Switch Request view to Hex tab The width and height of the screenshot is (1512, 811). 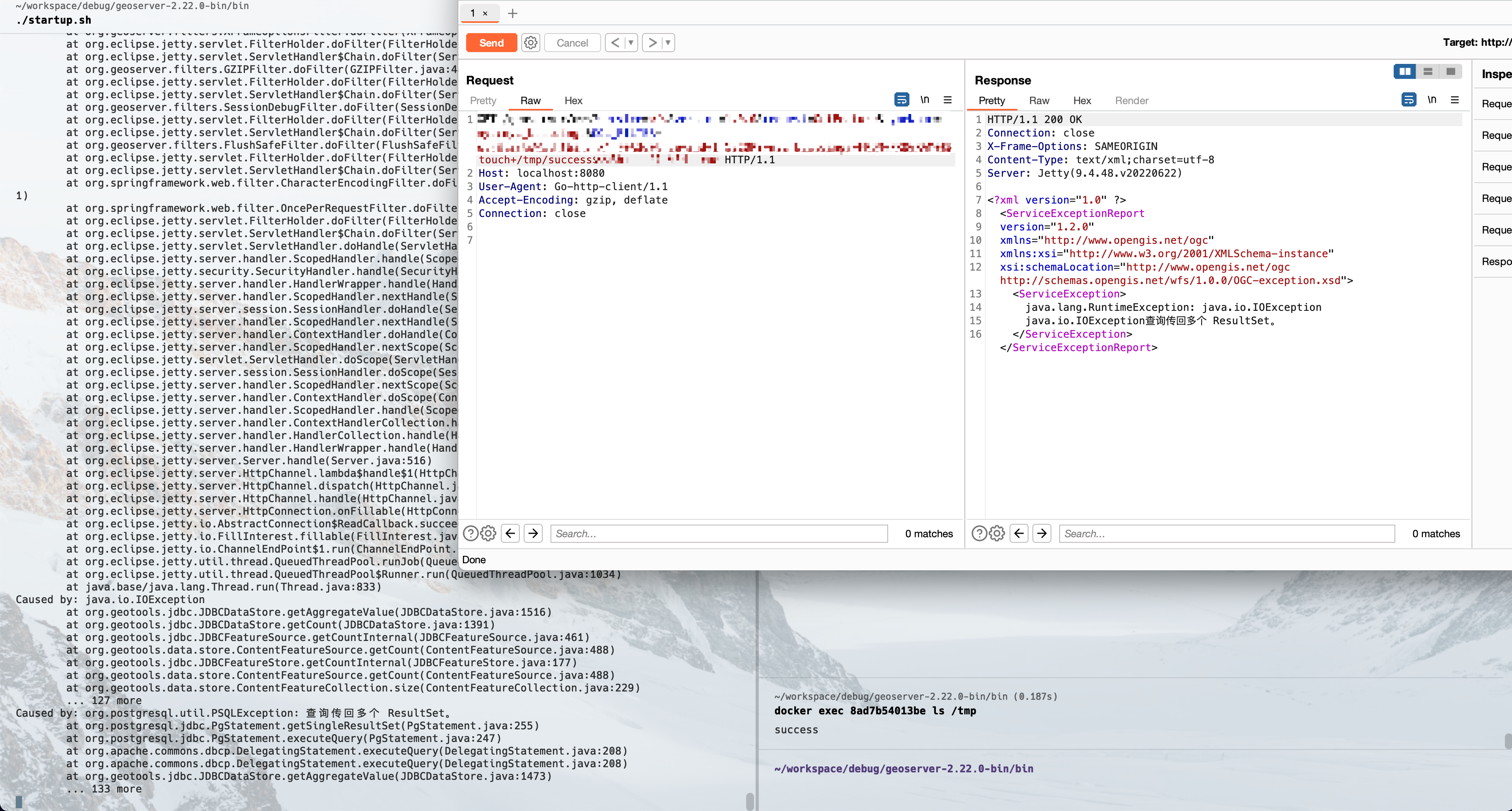click(573, 101)
